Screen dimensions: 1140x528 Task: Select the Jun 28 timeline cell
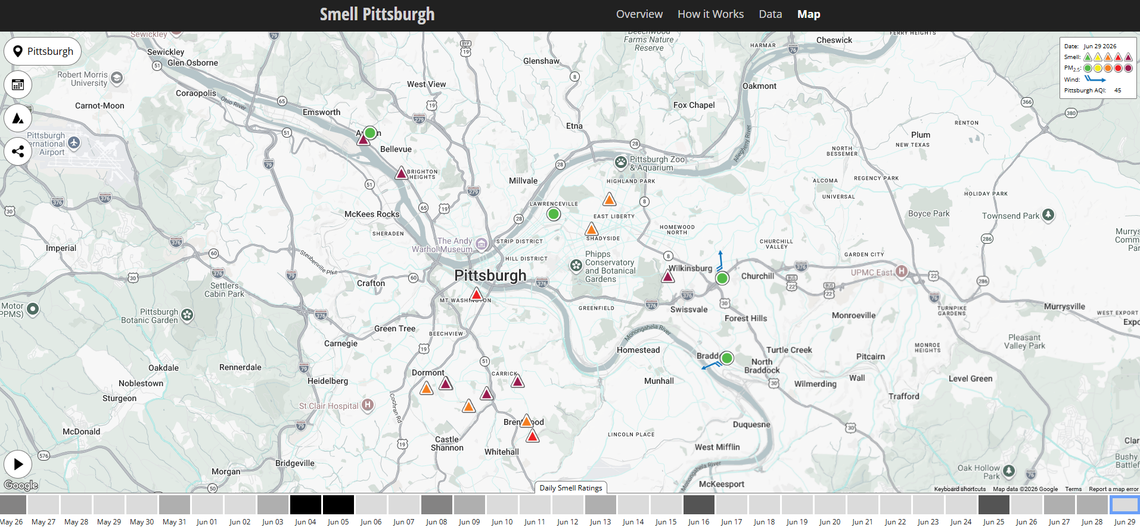pyautogui.click(x=1092, y=505)
